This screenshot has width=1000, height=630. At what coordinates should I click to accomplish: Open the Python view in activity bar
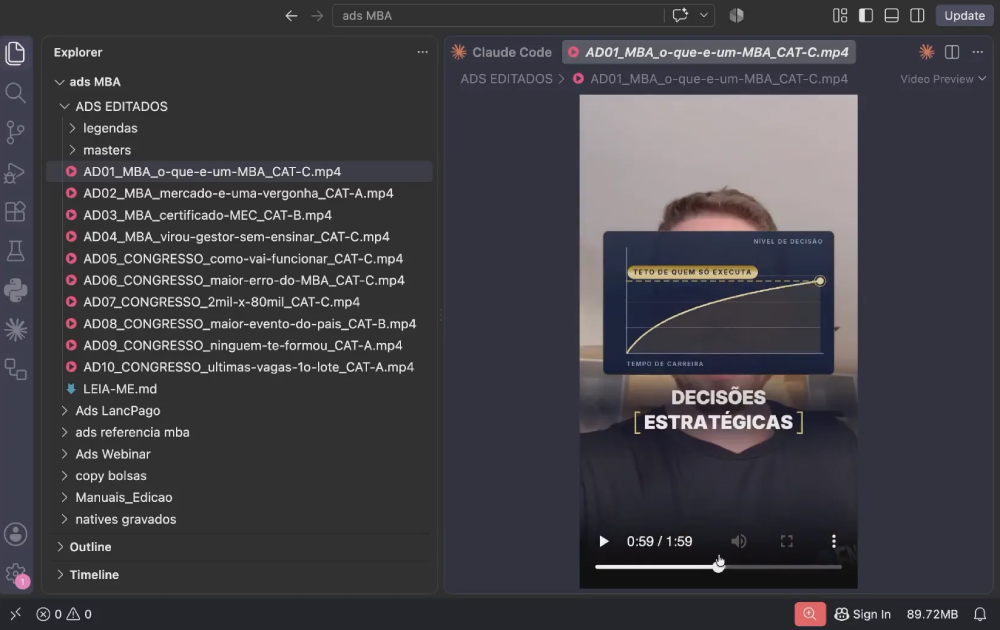point(15,290)
